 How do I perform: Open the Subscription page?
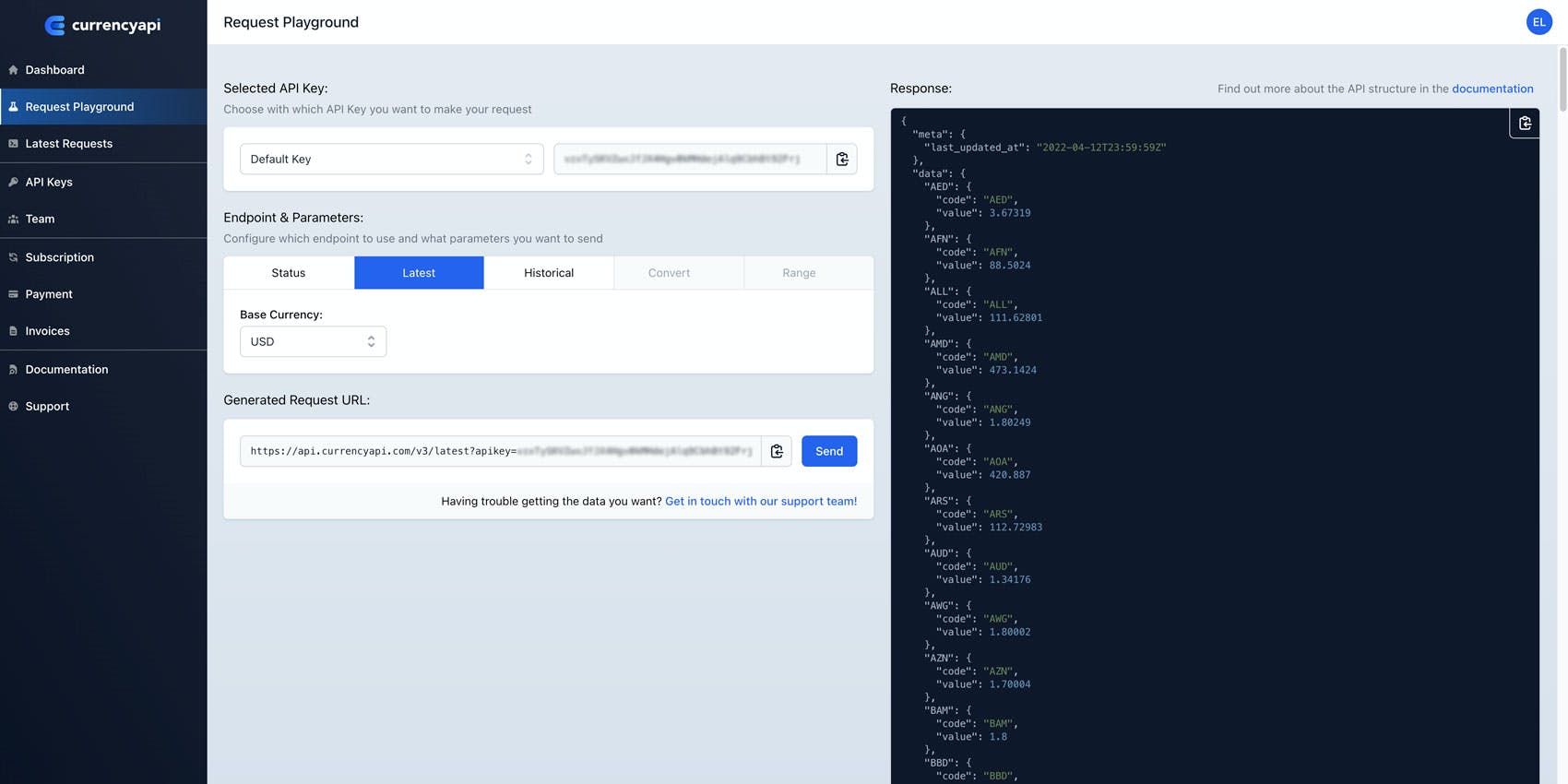103,257
